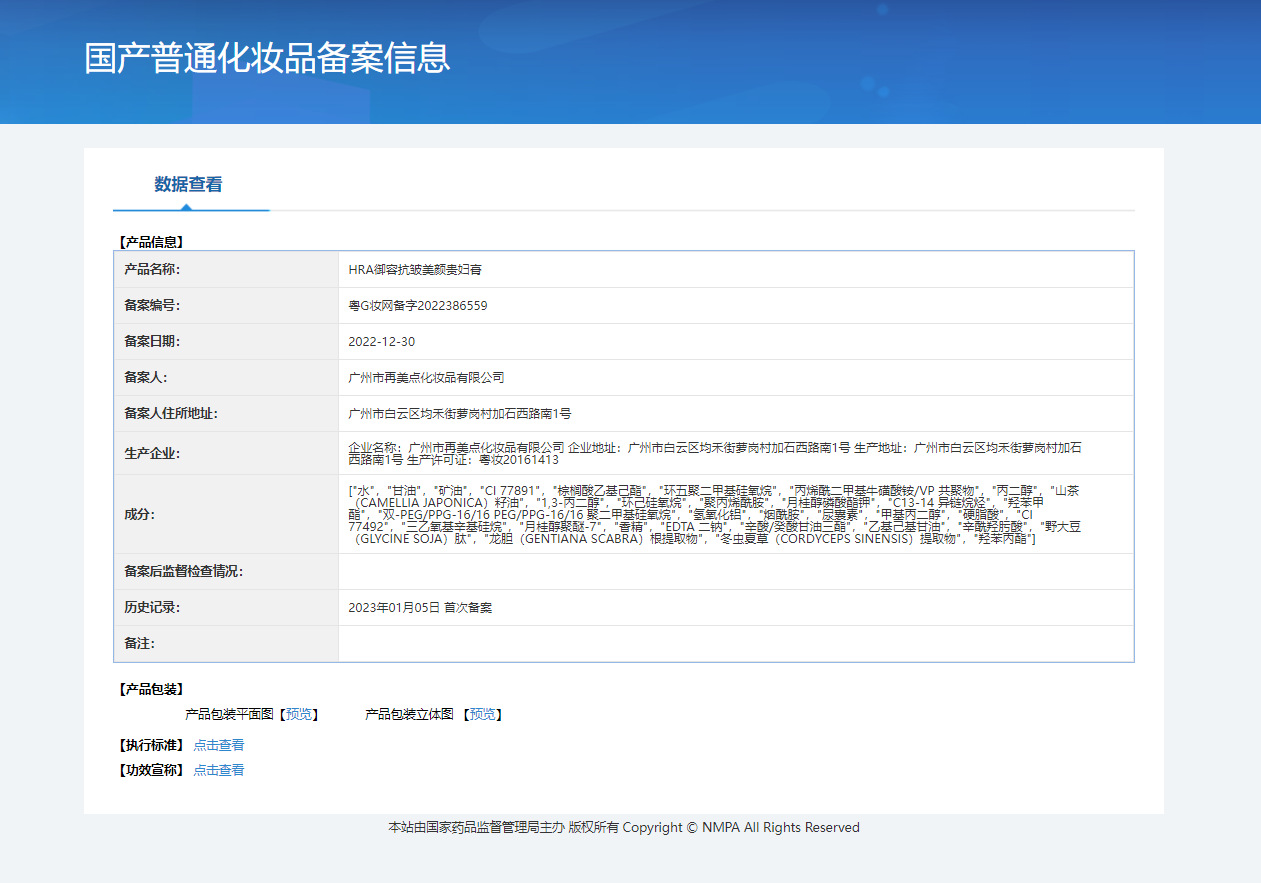This screenshot has width=1261, height=883.
Task: Click 点击查看 next to 执行标准
Action: (219, 744)
